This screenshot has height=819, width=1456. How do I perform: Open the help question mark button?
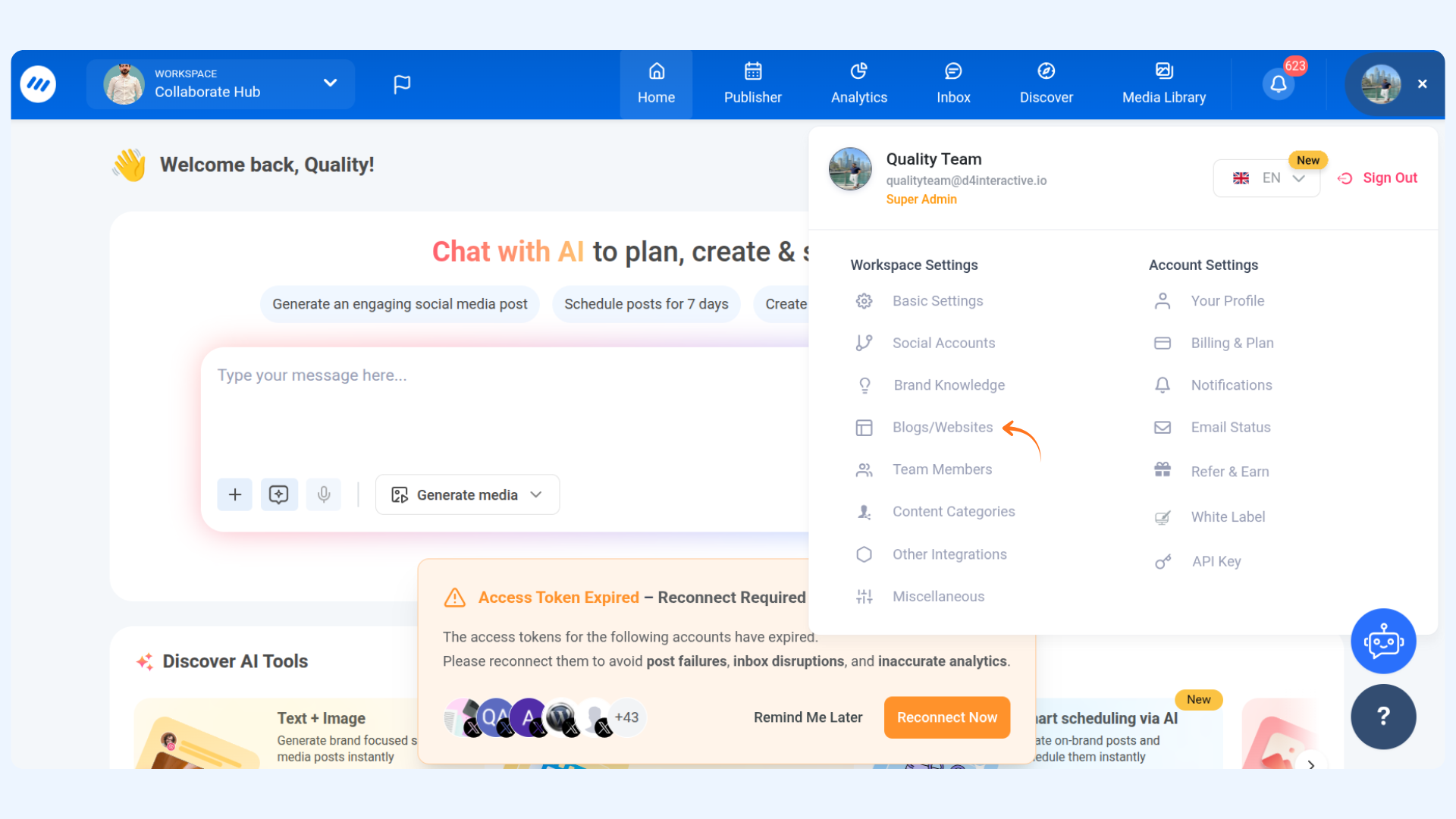point(1382,717)
